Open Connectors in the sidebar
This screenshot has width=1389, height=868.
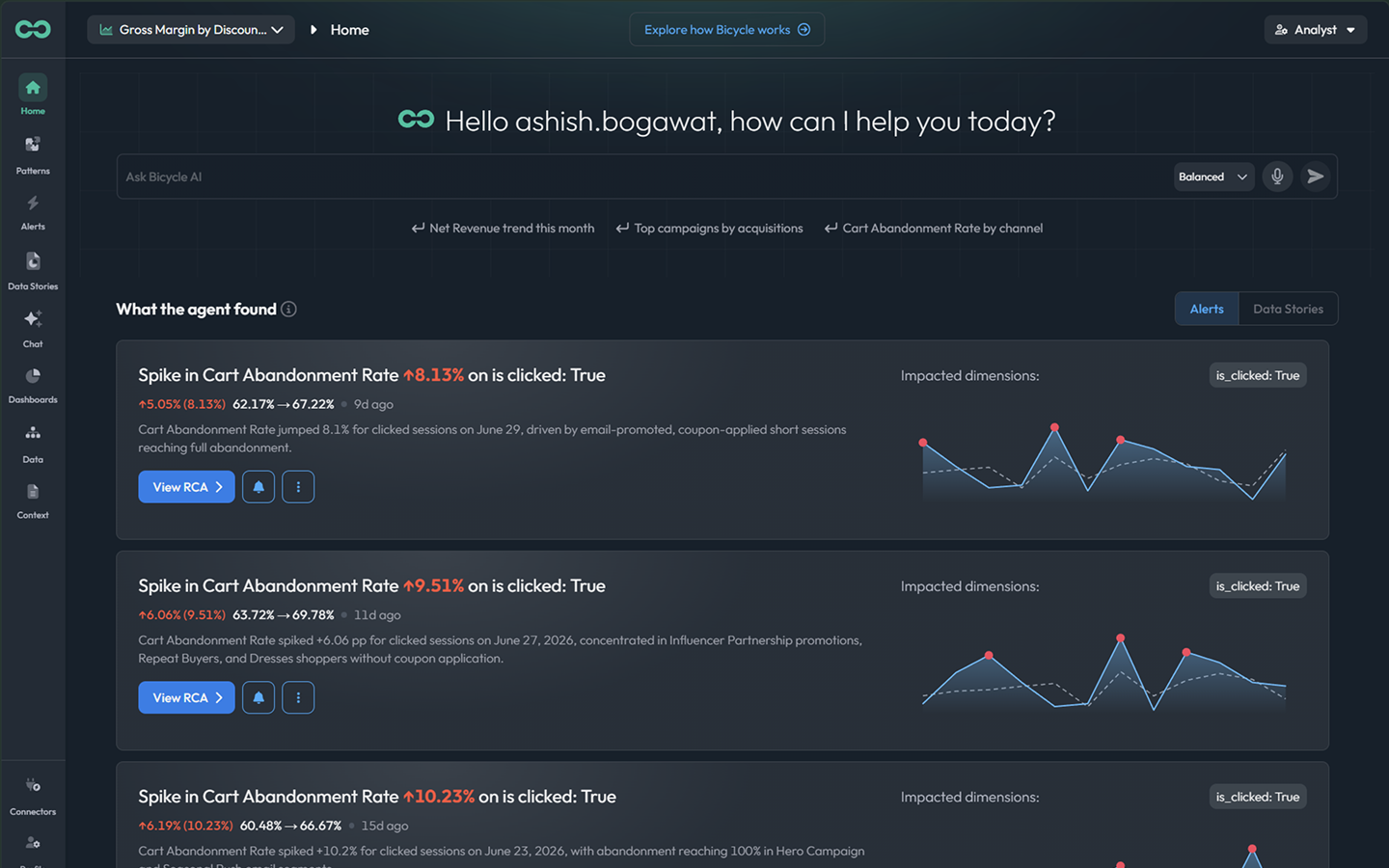(x=33, y=797)
